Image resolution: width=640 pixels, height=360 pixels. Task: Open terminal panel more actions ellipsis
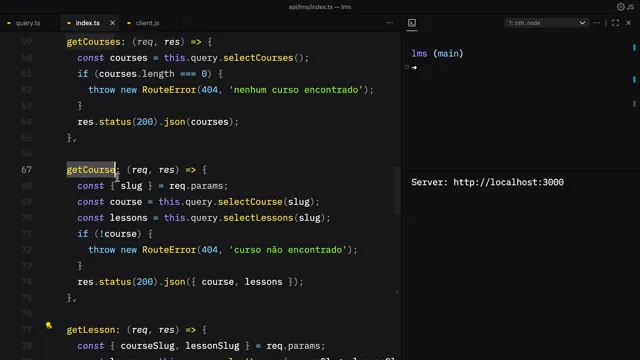(596, 23)
